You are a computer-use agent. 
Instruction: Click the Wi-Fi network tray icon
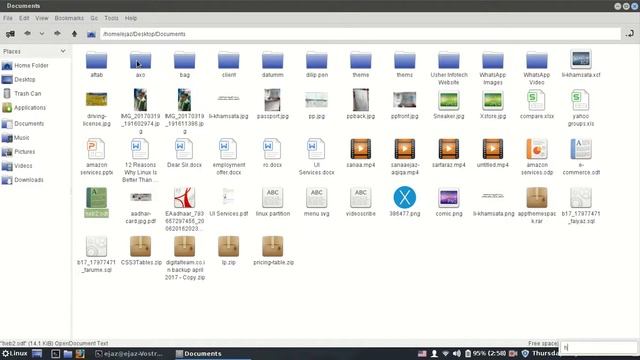[x=445, y=353]
